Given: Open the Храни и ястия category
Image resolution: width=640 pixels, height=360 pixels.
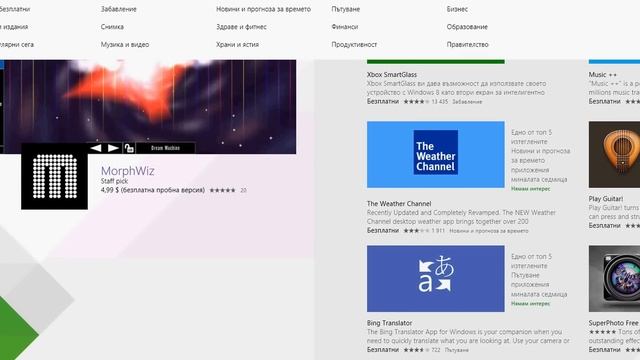Looking at the screenshot, I should (238, 44).
